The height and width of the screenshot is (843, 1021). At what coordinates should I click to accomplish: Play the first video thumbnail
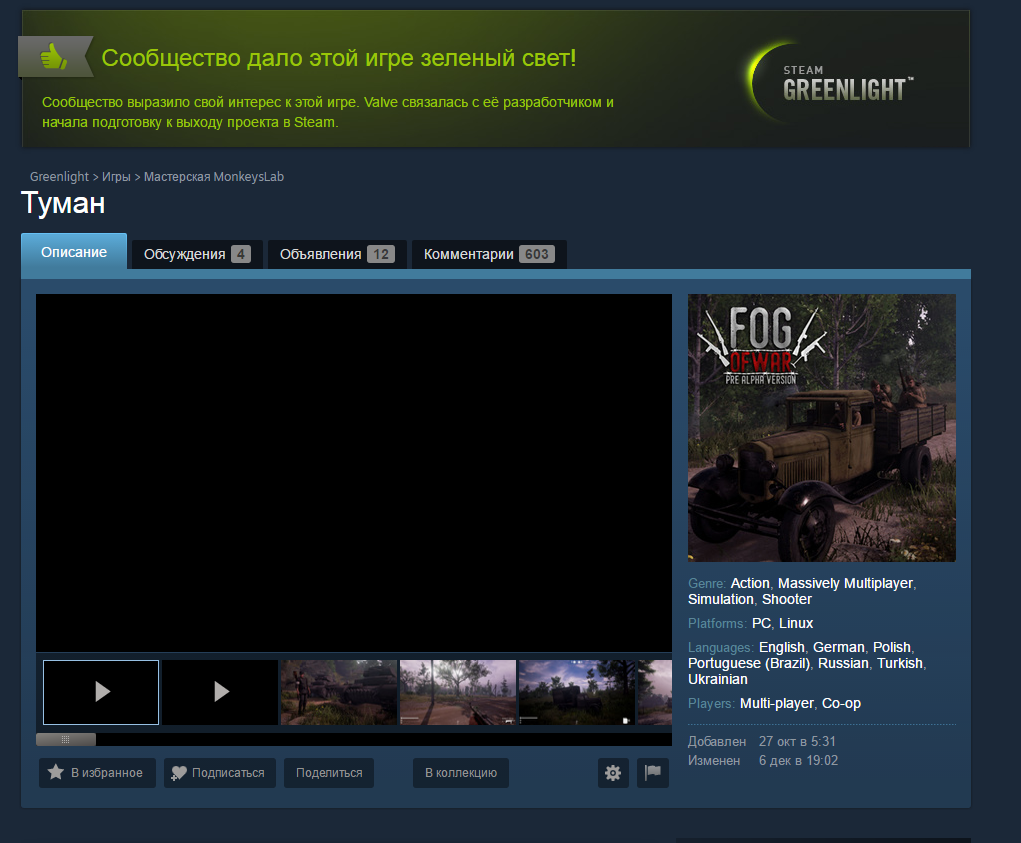point(101,692)
